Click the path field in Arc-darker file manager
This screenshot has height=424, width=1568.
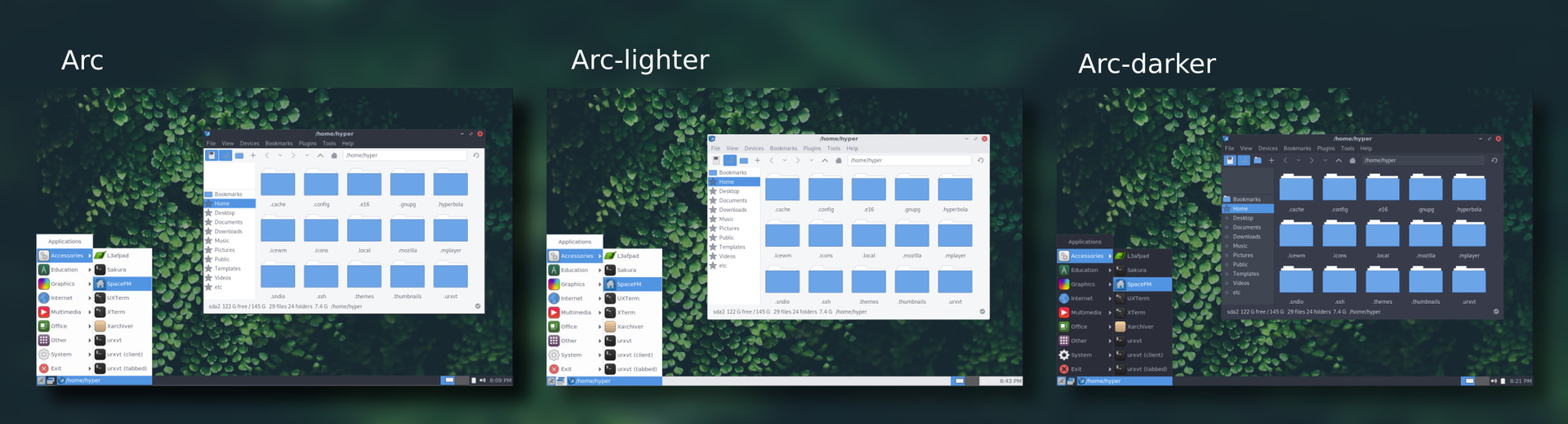tap(1421, 161)
